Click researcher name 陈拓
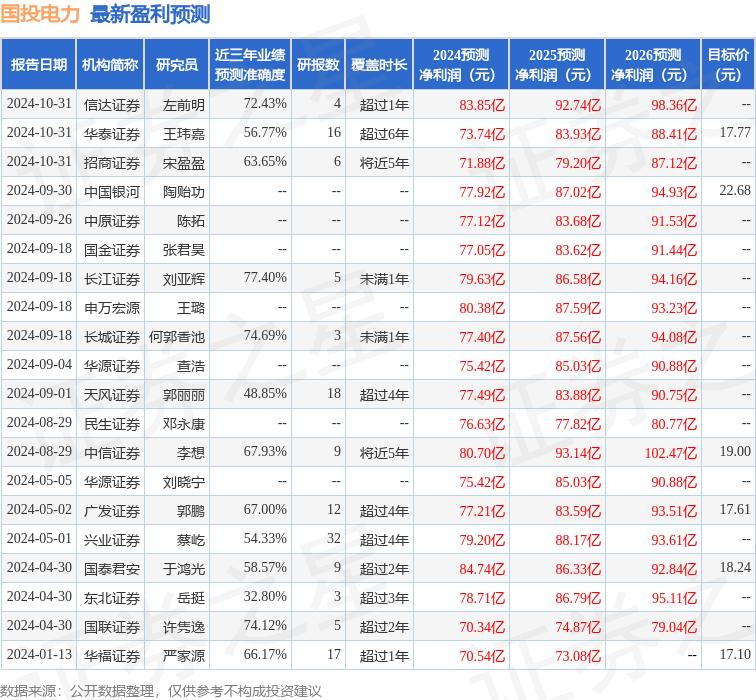Viewport: 756px width, 700px height. click(x=190, y=220)
